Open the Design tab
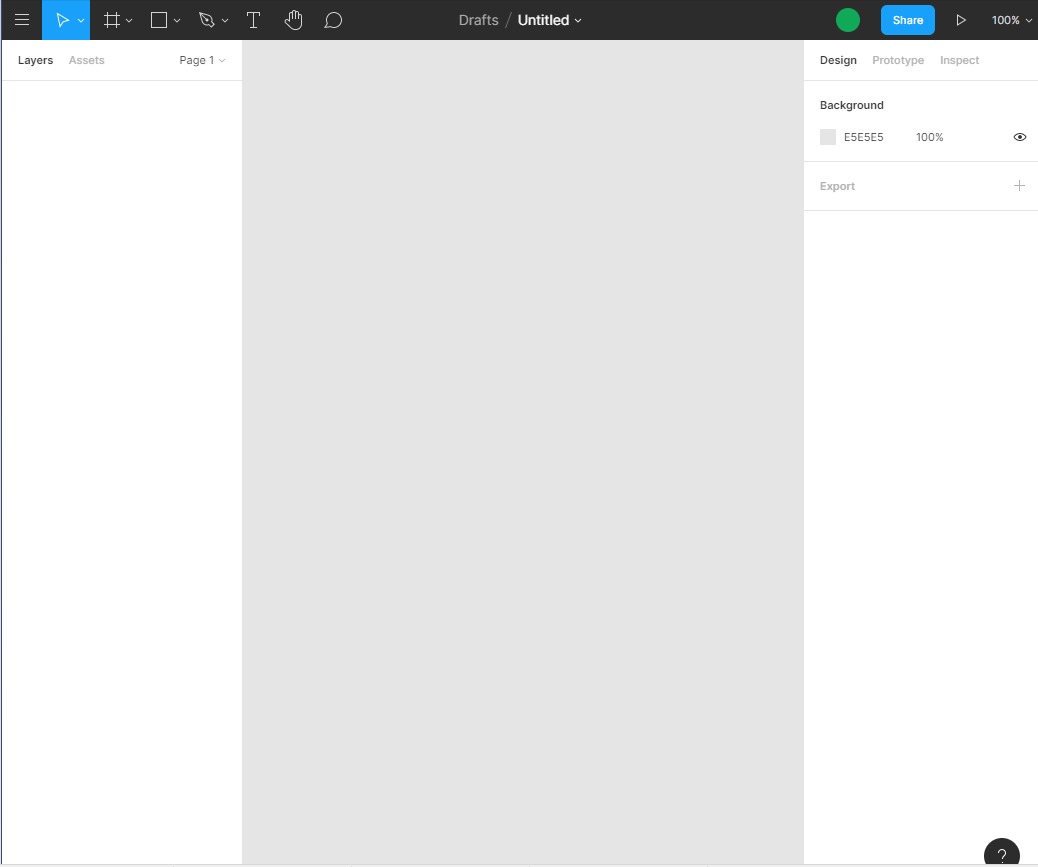1038x867 pixels. pos(838,60)
